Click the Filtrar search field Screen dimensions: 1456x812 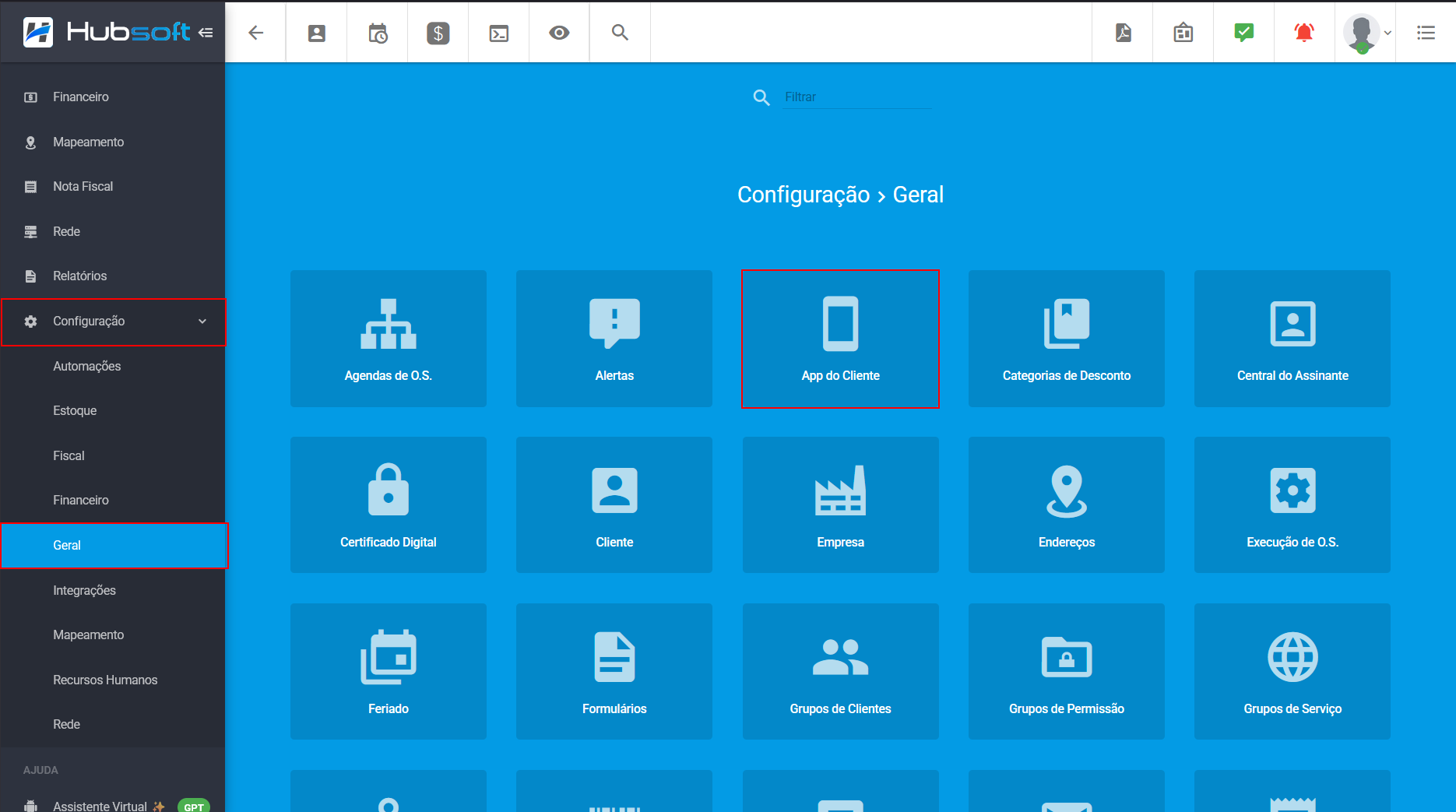(x=856, y=97)
